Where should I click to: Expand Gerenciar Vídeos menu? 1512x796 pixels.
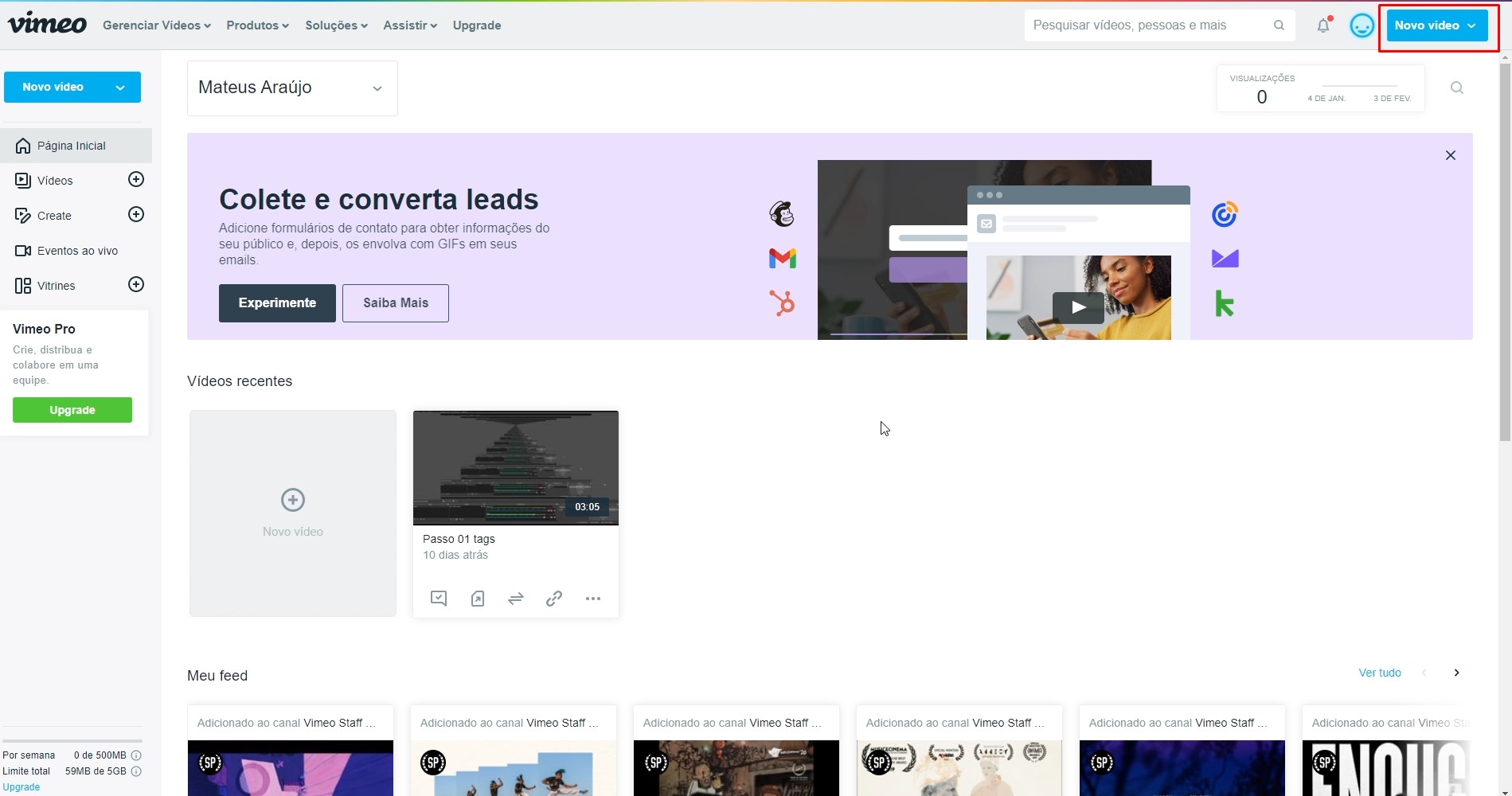[x=157, y=25]
